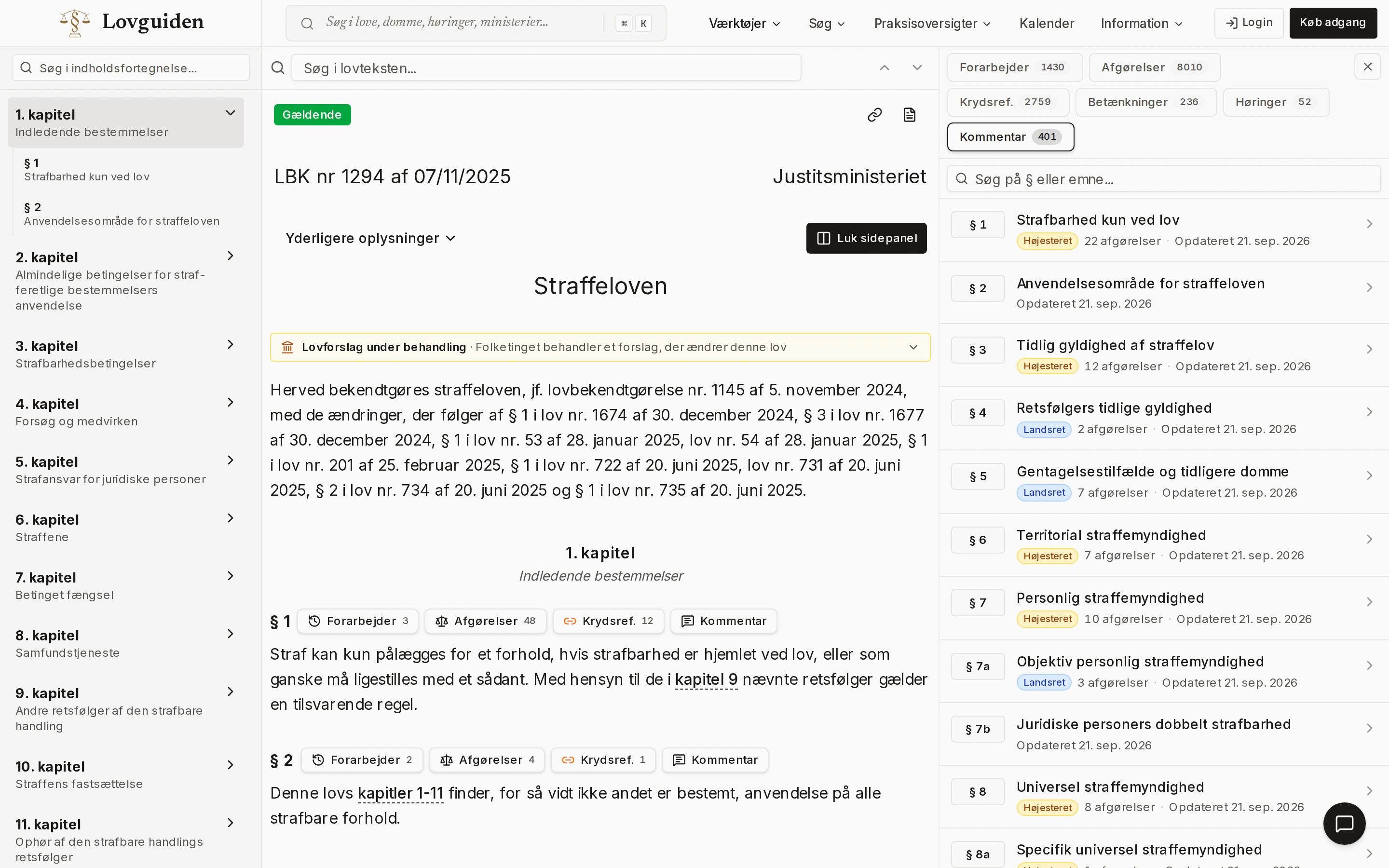The image size is (1389, 868).
Task: Click the copy link icon
Action: click(x=874, y=115)
